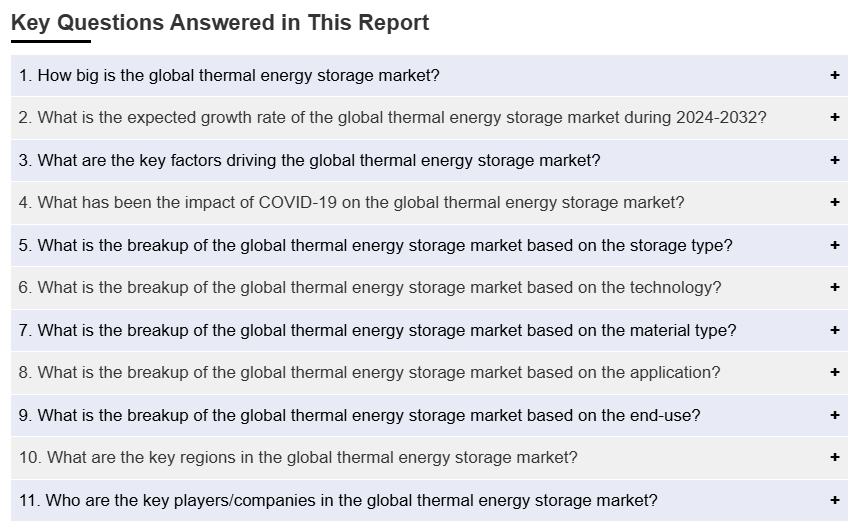The height and width of the screenshot is (527, 851).
Task: Click 'Key Questions Answered in This Report' heading
Action: coord(220,22)
